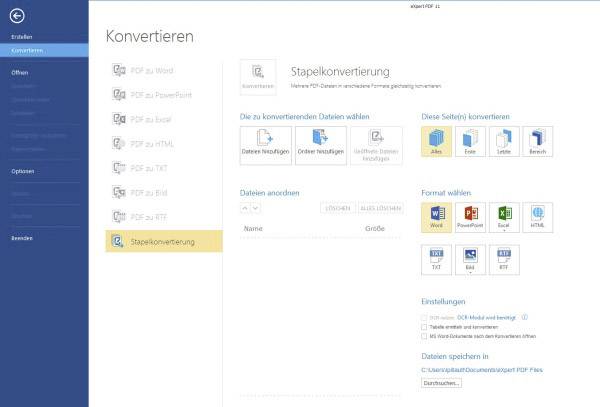
Task: Move file down with arrow button
Action: coord(255,208)
